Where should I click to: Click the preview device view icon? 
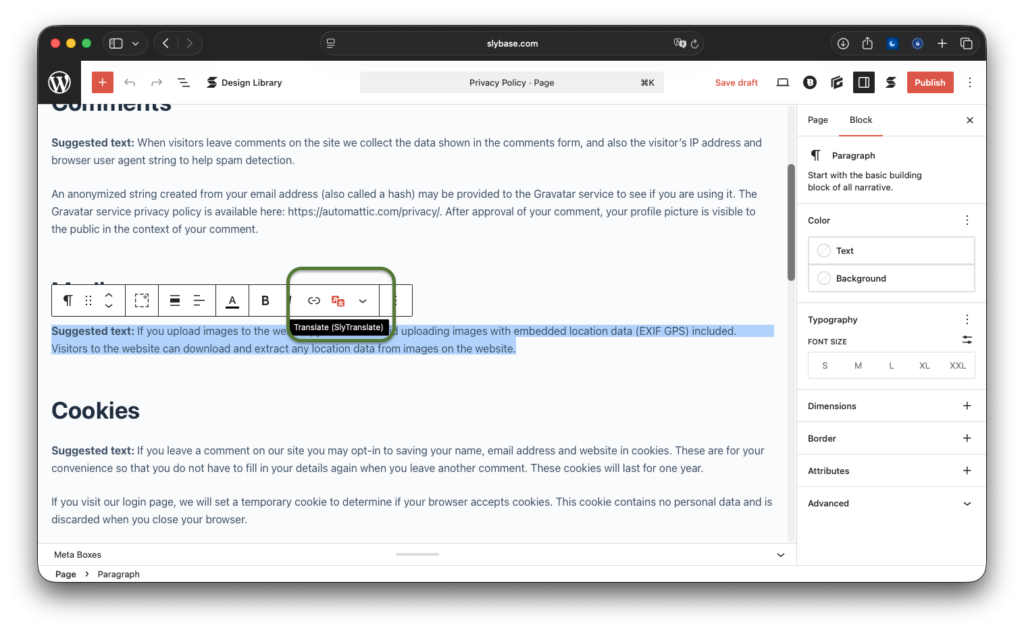click(x=783, y=83)
